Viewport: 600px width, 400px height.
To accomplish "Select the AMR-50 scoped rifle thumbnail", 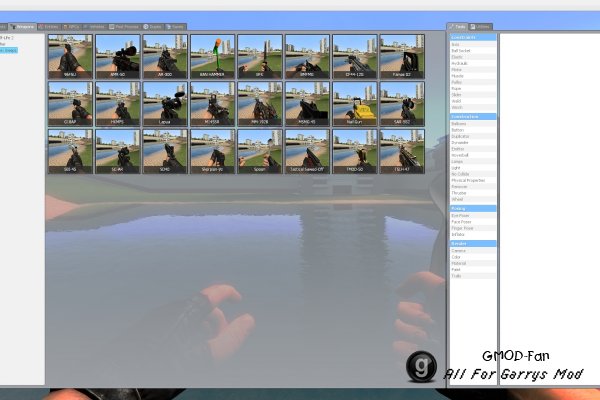I will [x=117, y=56].
